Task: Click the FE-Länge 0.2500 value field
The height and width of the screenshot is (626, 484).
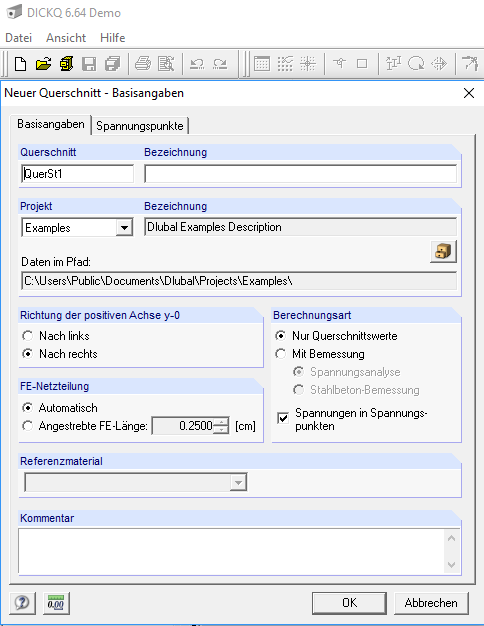Action: pyautogui.click(x=183, y=426)
